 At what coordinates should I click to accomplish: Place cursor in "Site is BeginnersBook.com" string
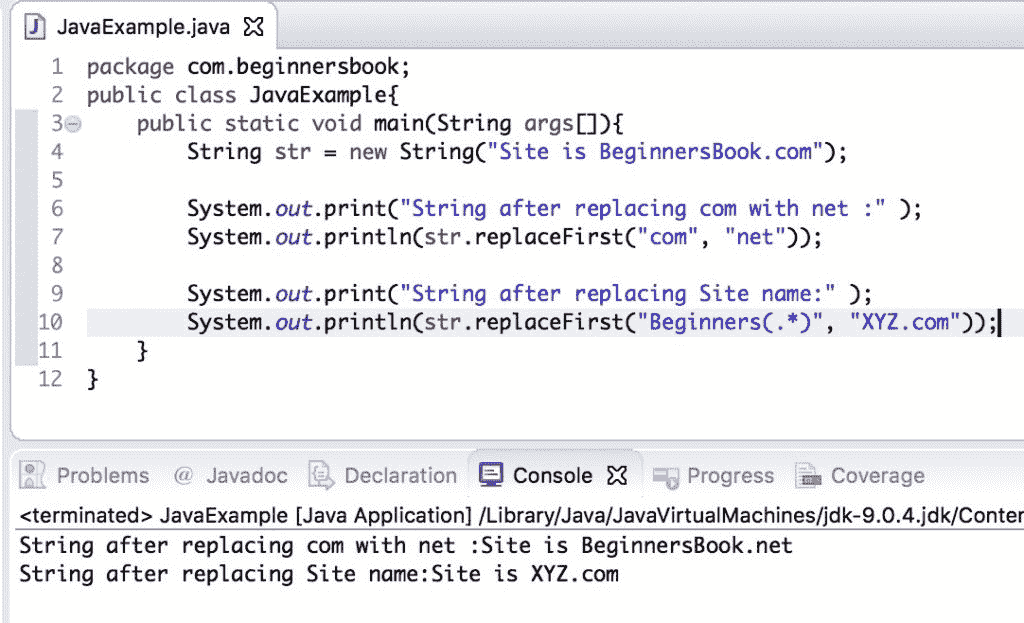(x=620, y=152)
